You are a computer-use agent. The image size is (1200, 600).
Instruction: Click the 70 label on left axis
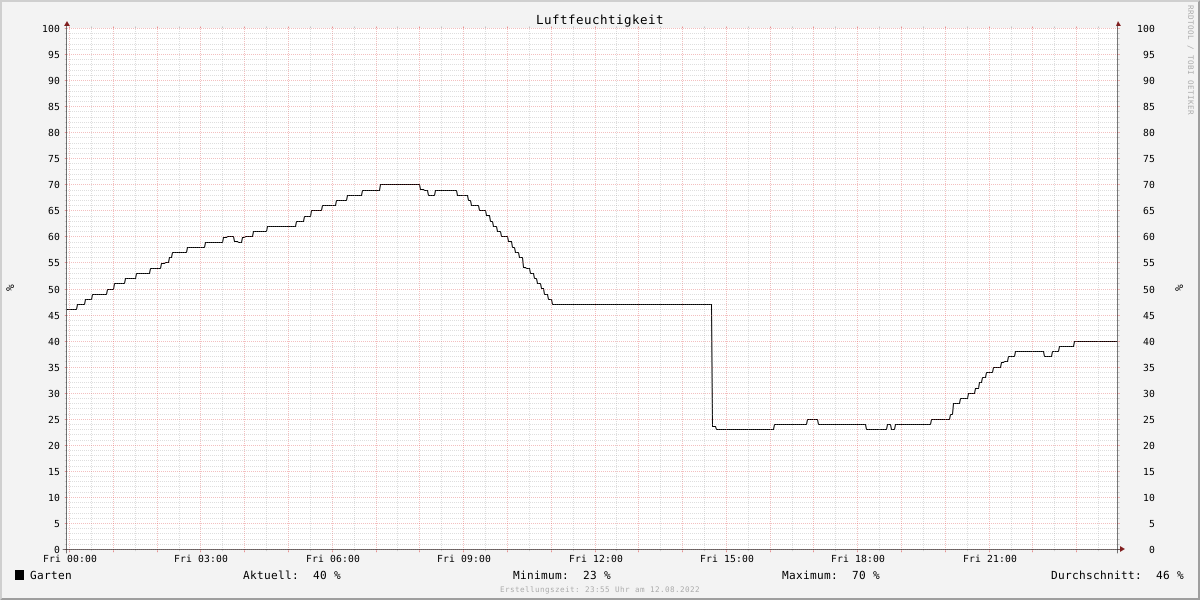[x=54, y=185]
